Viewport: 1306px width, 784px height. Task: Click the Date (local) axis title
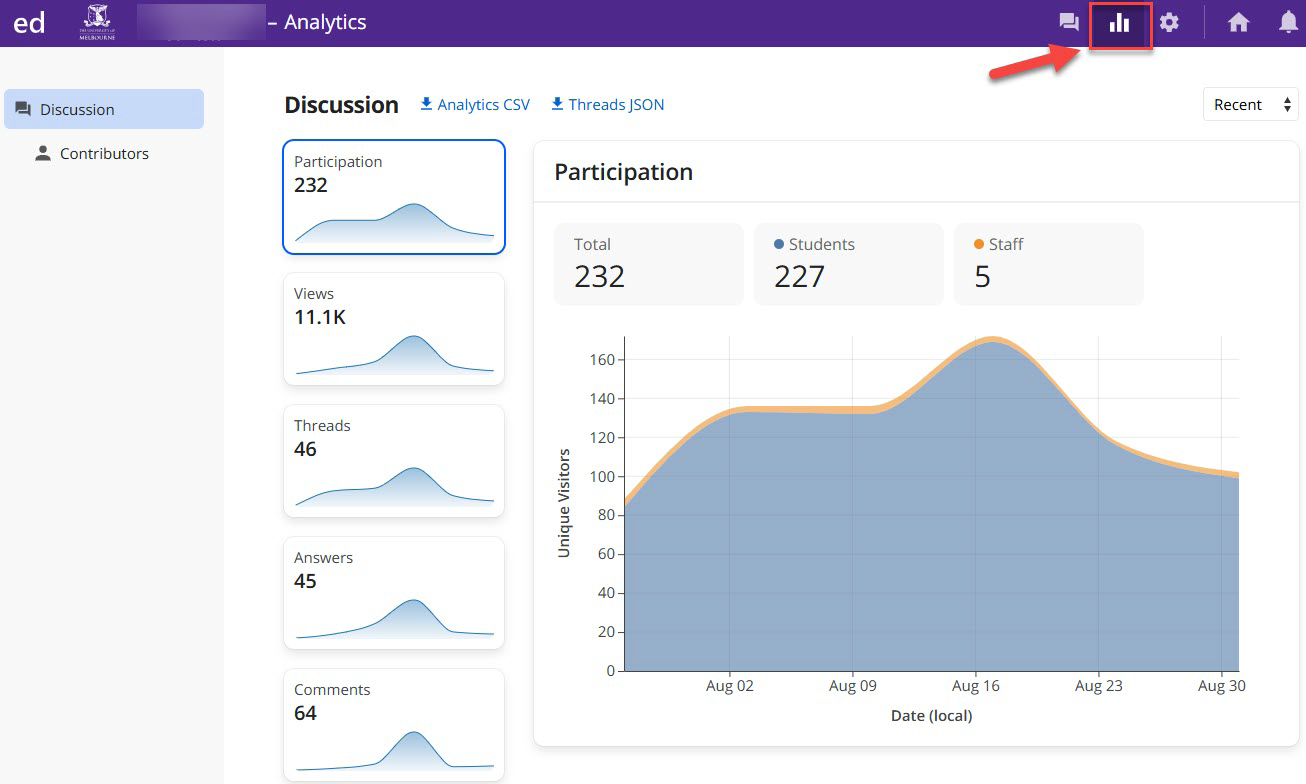931,716
